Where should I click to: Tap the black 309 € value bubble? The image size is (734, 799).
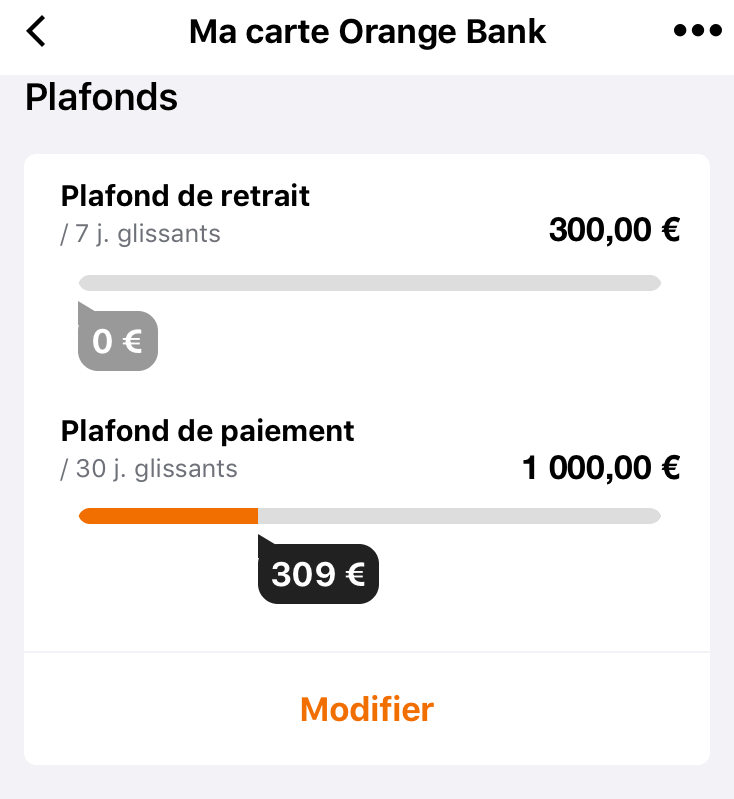318,575
